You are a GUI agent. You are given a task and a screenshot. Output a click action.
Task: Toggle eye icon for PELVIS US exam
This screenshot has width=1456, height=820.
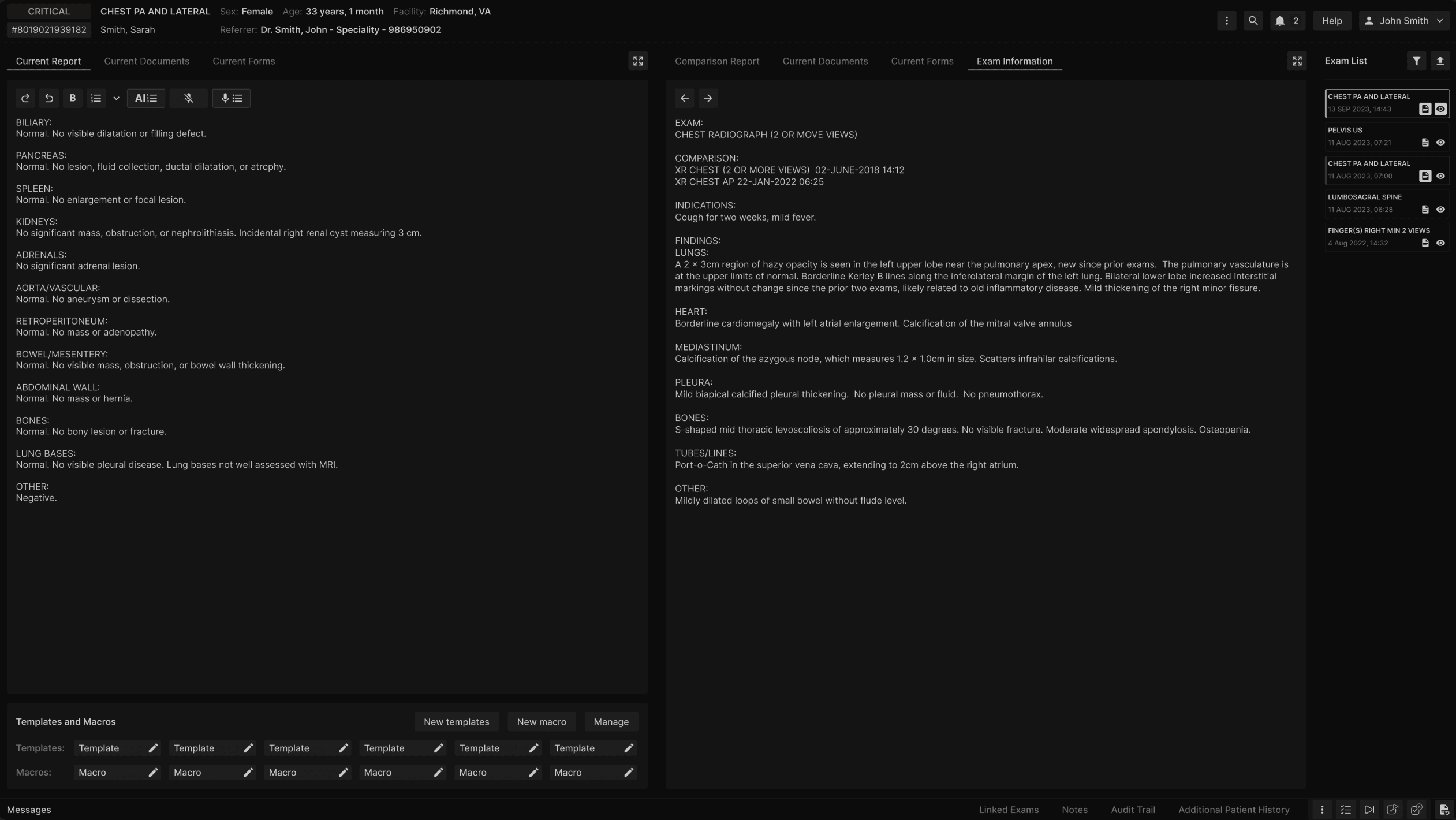tap(1440, 143)
